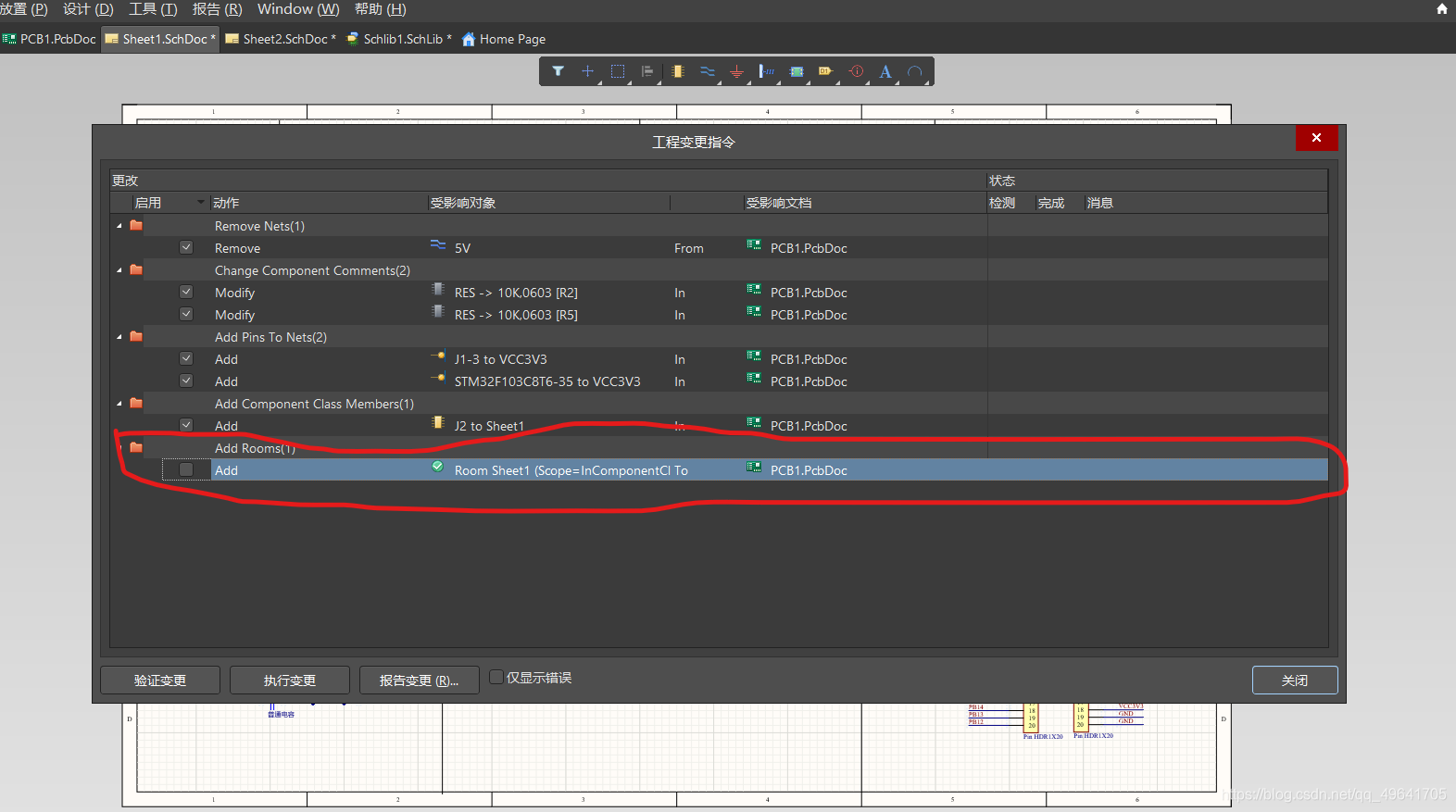Switch to the Schlib1.SchLib tab

point(399,39)
